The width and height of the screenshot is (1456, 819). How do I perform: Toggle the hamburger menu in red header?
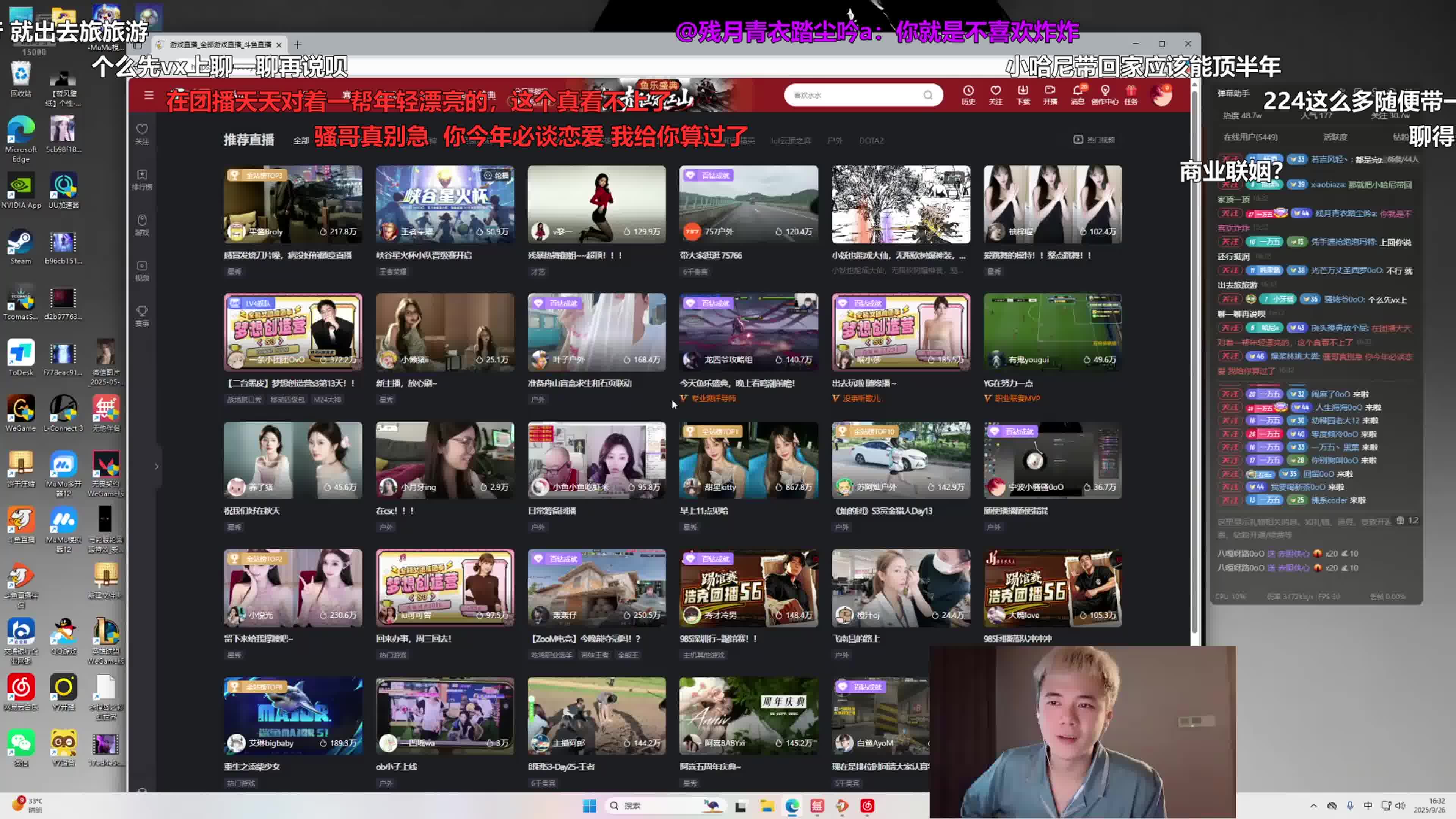pos(149,95)
